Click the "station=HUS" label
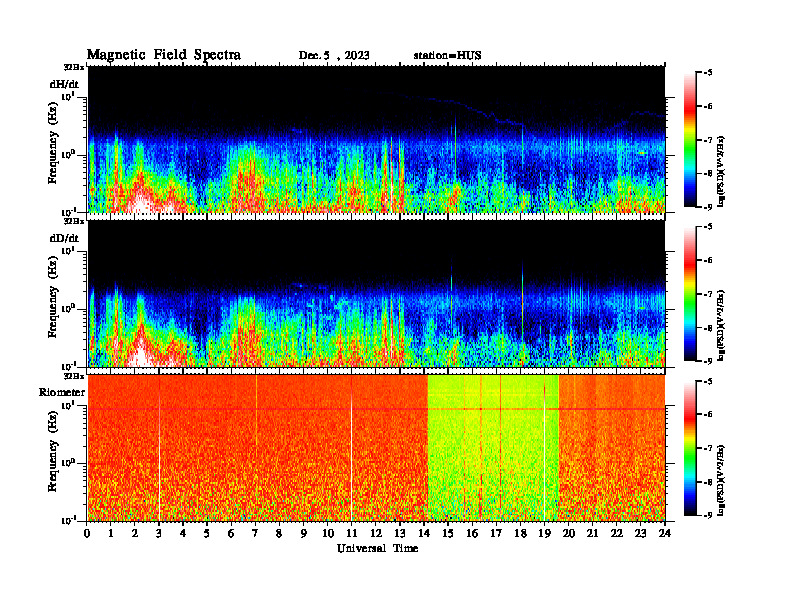 (x=448, y=56)
